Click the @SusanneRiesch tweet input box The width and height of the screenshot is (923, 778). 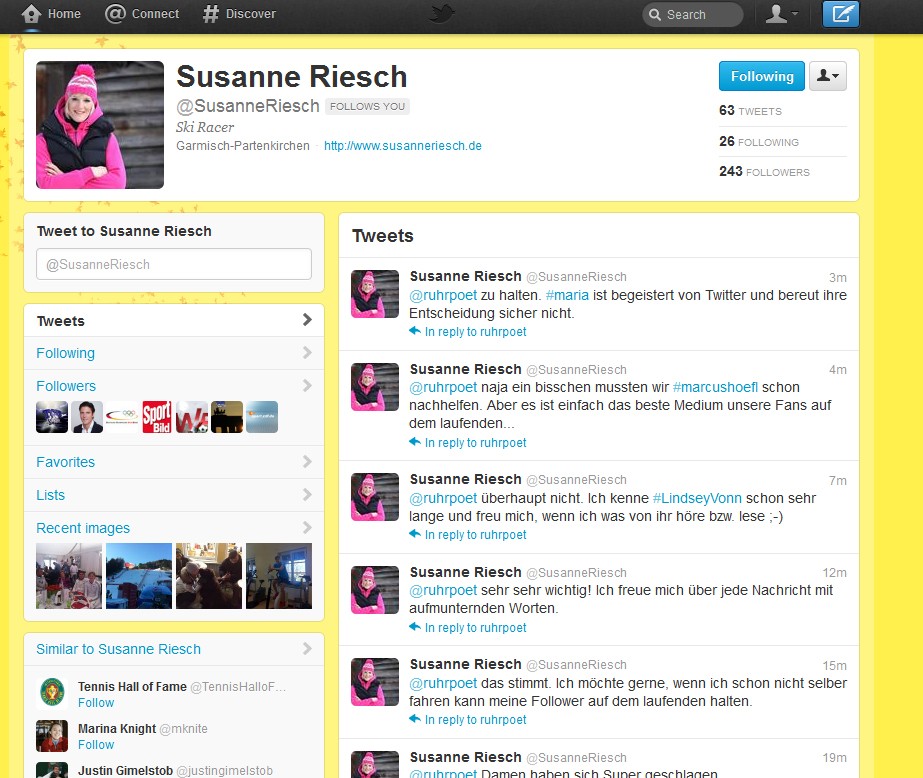pyautogui.click(x=174, y=264)
